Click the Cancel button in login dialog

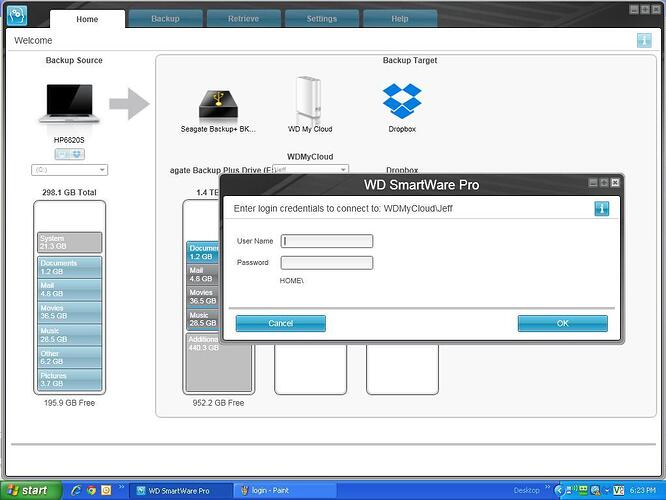(x=281, y=323)
